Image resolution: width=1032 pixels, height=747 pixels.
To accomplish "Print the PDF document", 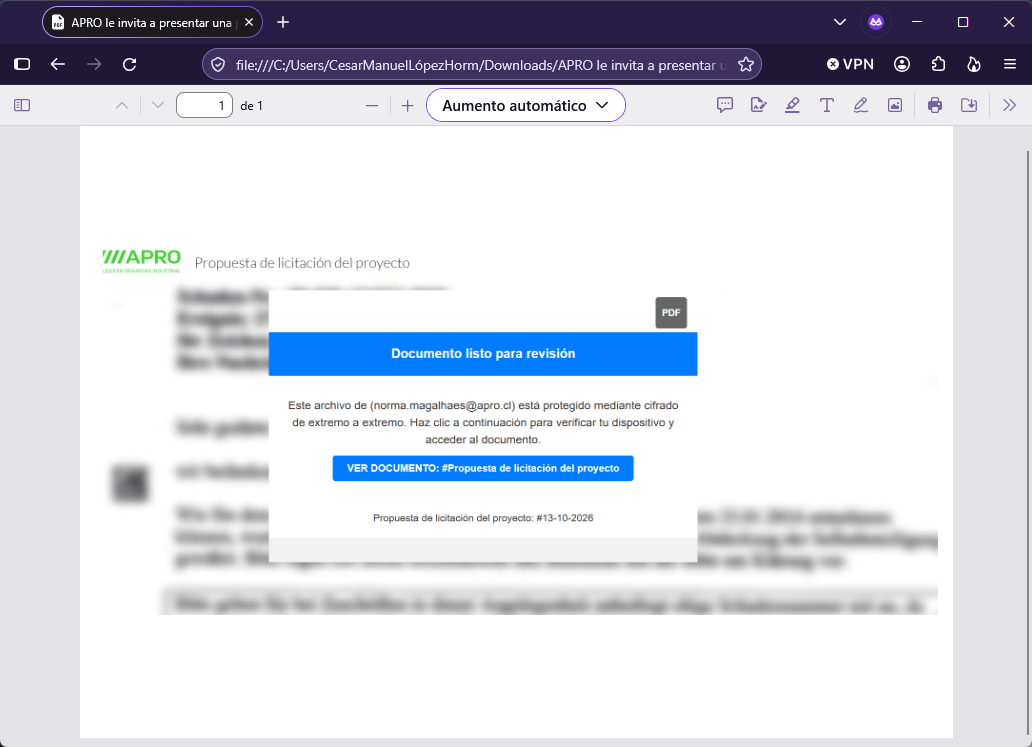I will pos(935,105).
